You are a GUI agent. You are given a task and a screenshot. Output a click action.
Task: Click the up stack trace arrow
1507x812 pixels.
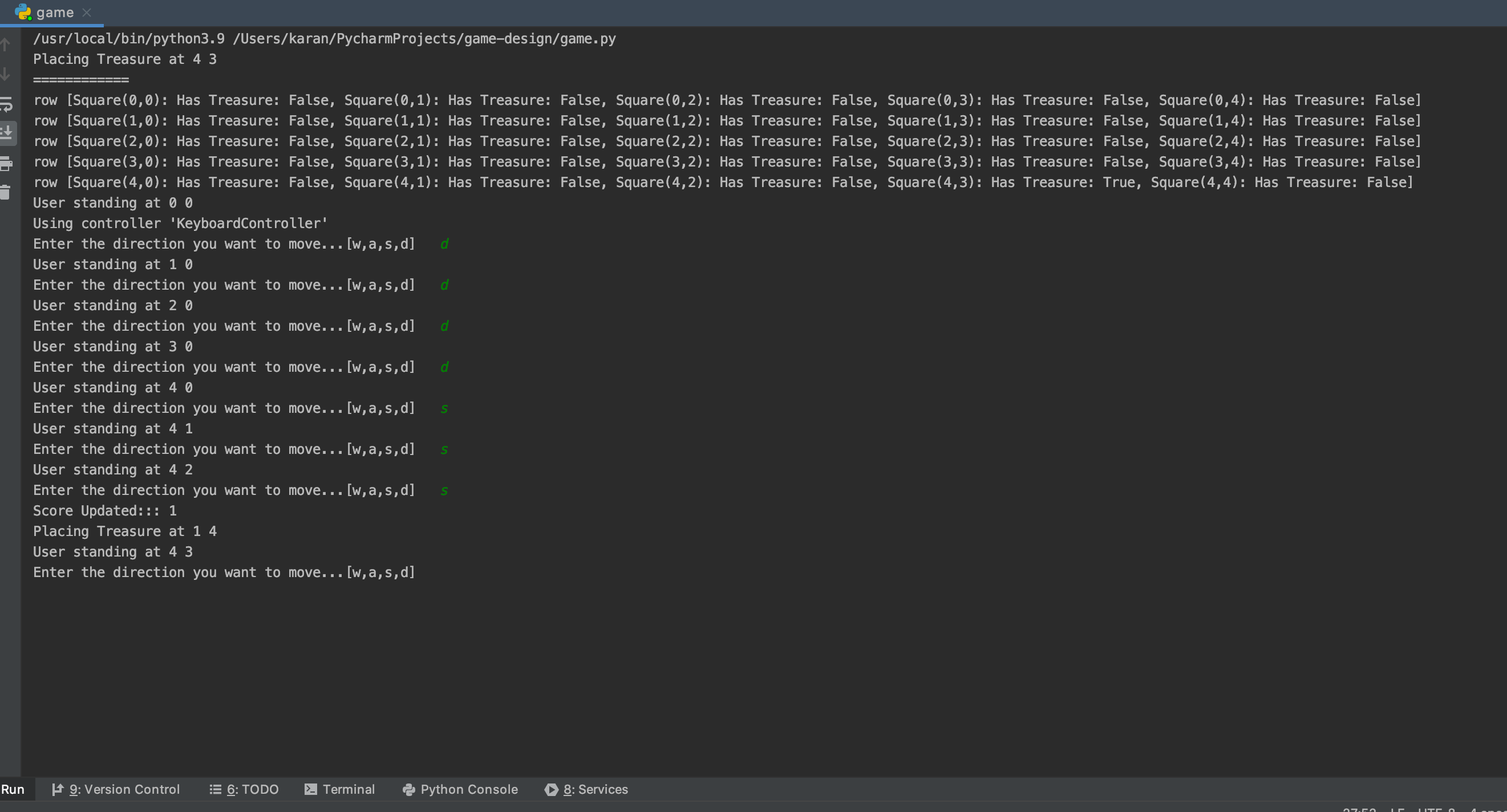coord(6,44)
